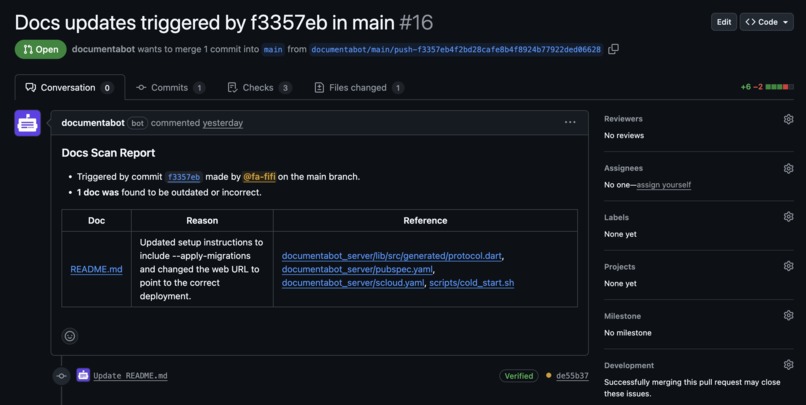Open commit hash de55b37

[x=572, y=376]
